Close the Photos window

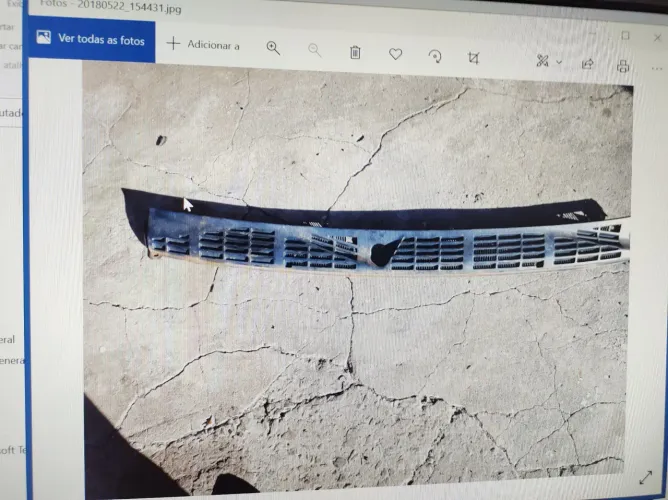657,38
